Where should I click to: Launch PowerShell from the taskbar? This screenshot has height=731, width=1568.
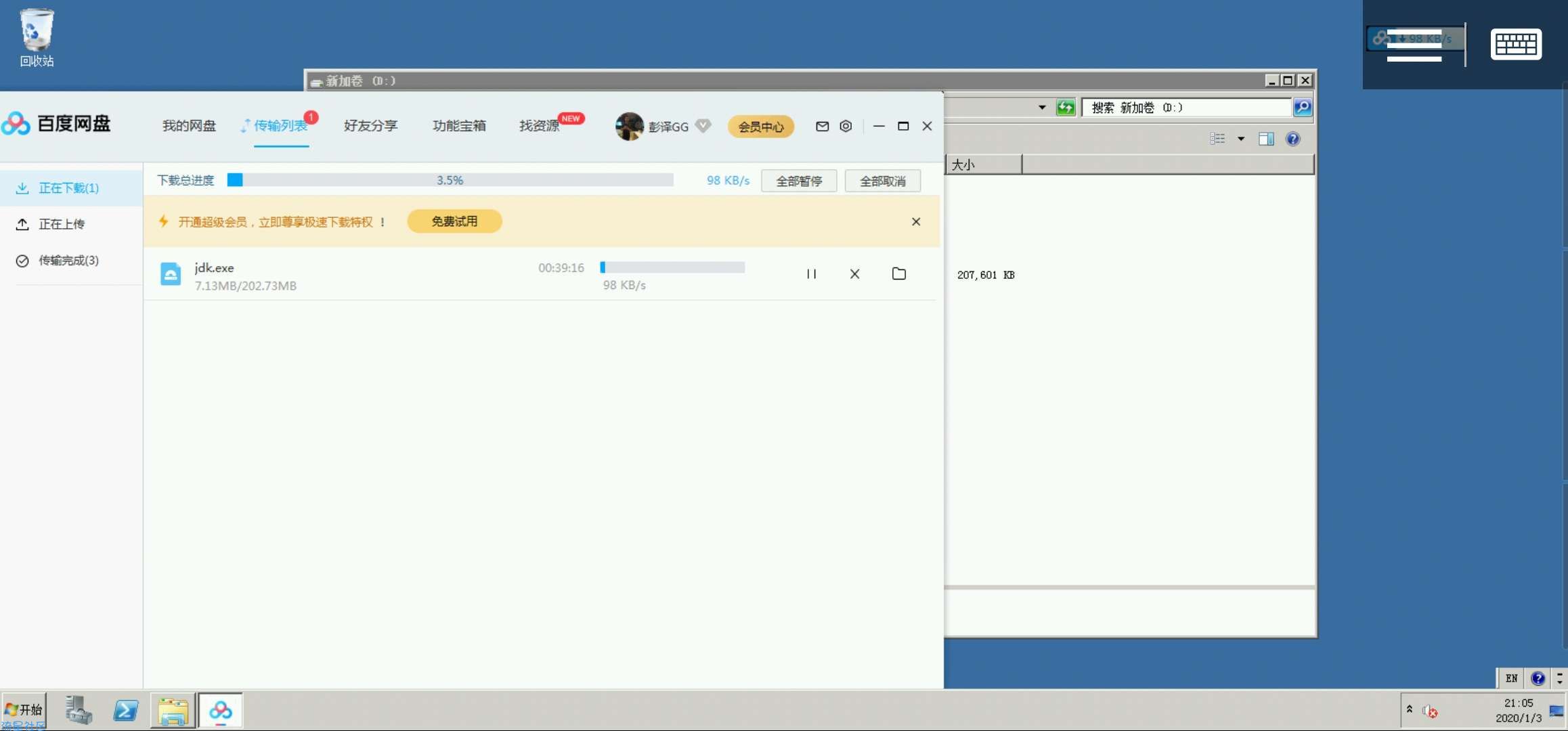[125, 711]
